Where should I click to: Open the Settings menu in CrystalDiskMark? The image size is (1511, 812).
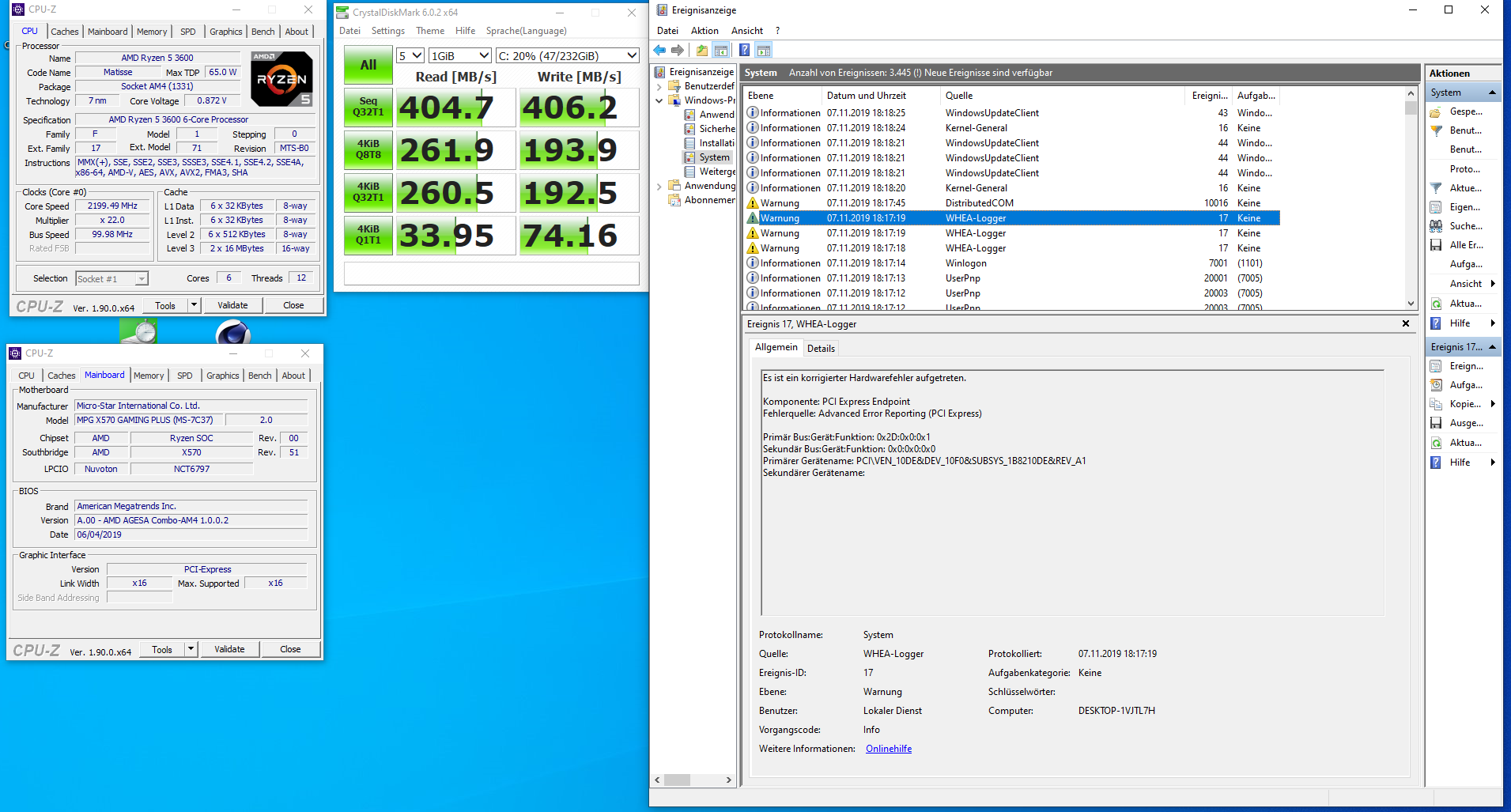pos(388,31)
